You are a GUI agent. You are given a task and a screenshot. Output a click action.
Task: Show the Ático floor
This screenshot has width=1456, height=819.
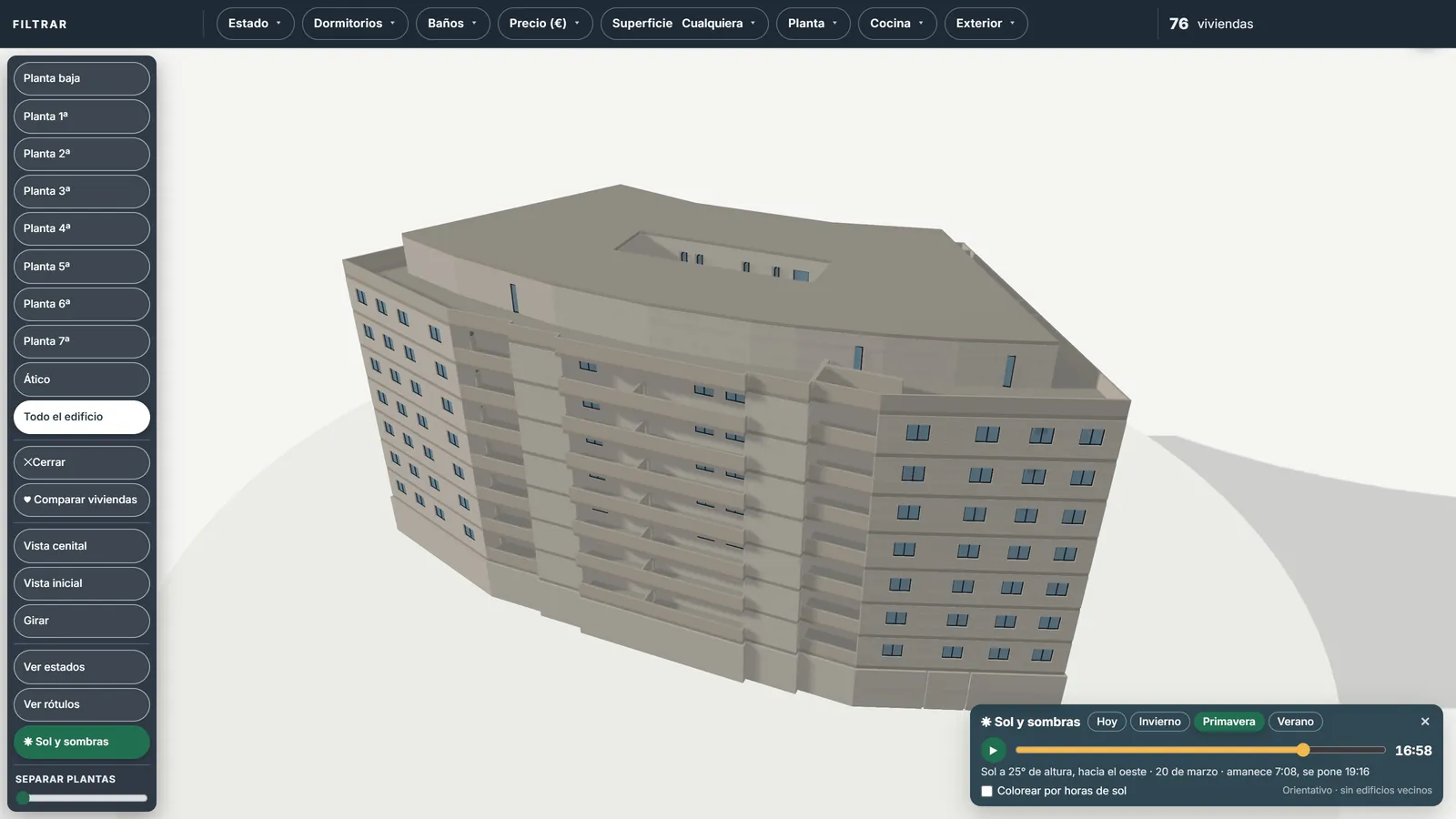pos(82,379)
